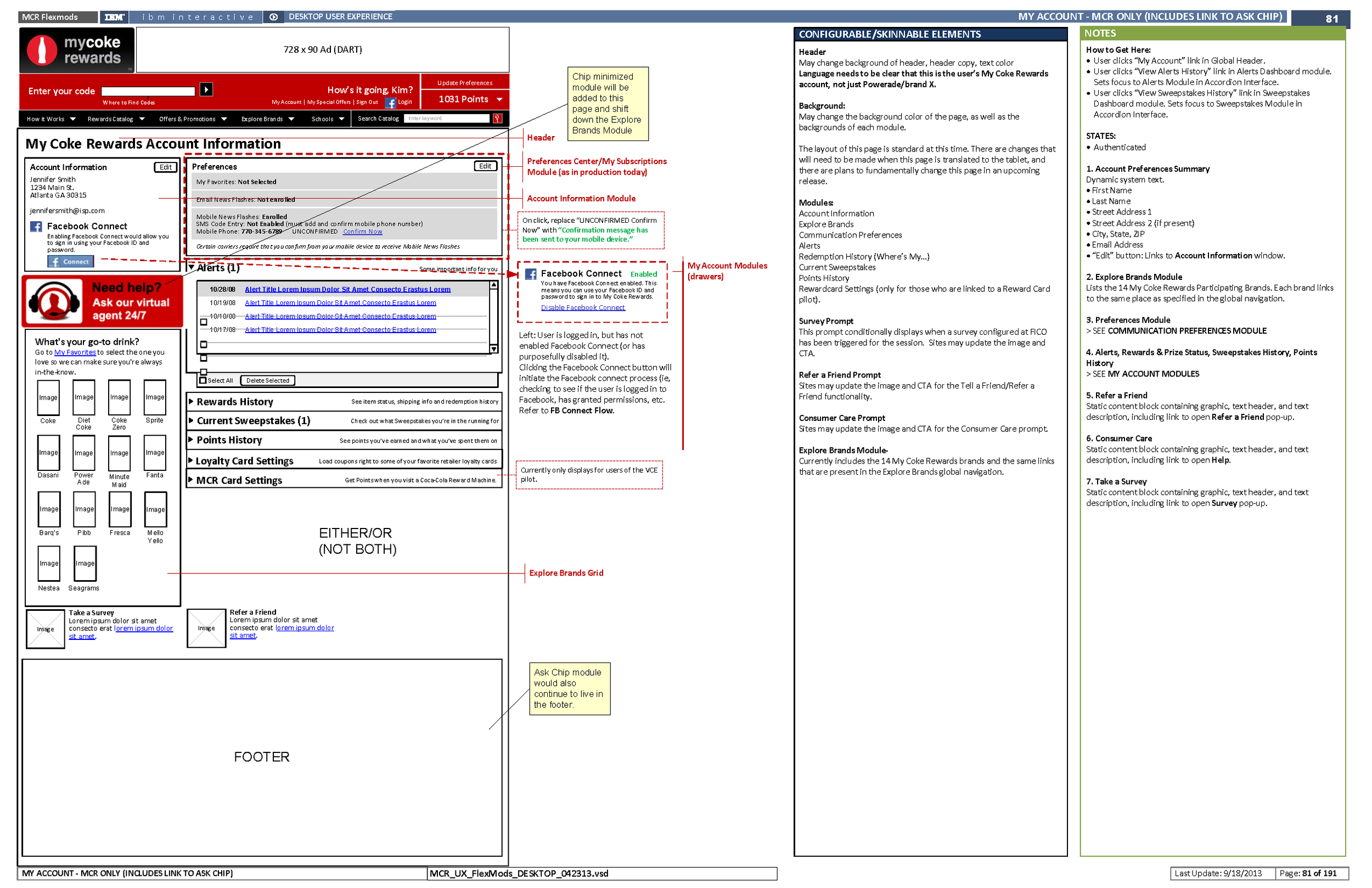Open the My Account header link
The image size is (1372, 888).
coord(286,102)
